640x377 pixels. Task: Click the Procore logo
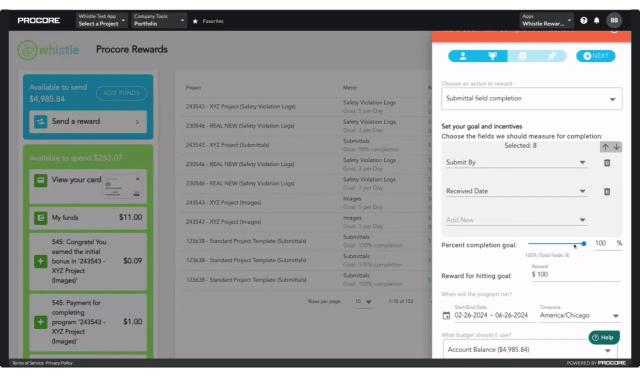click(39, 20)
